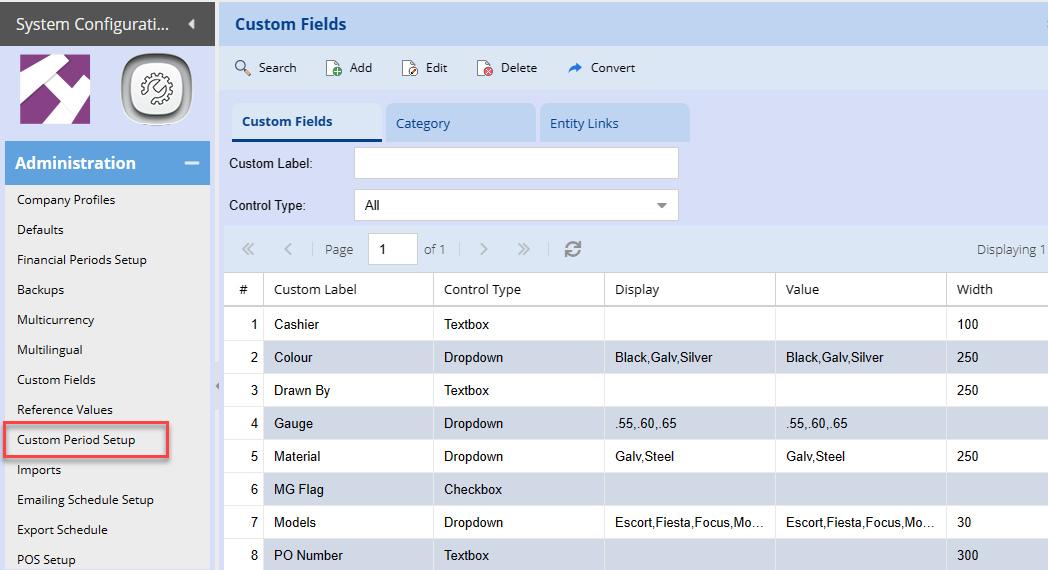1048x570 pixels.
Task: Click the Add record icon
Action: click(334, 68)
